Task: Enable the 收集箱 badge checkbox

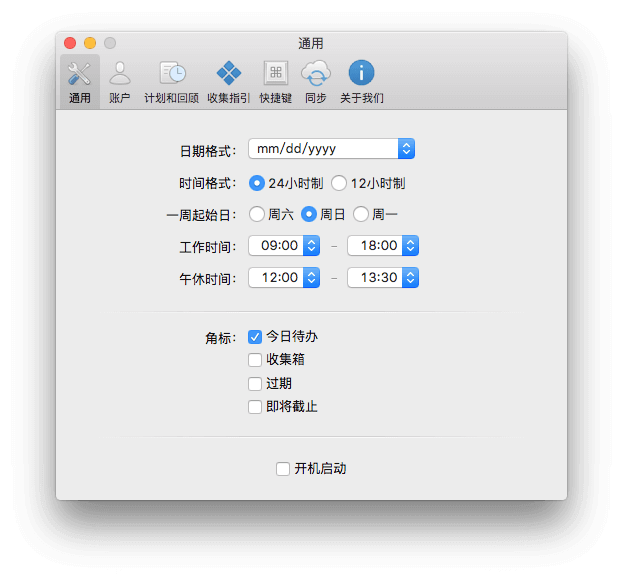Action: [255, 360]
